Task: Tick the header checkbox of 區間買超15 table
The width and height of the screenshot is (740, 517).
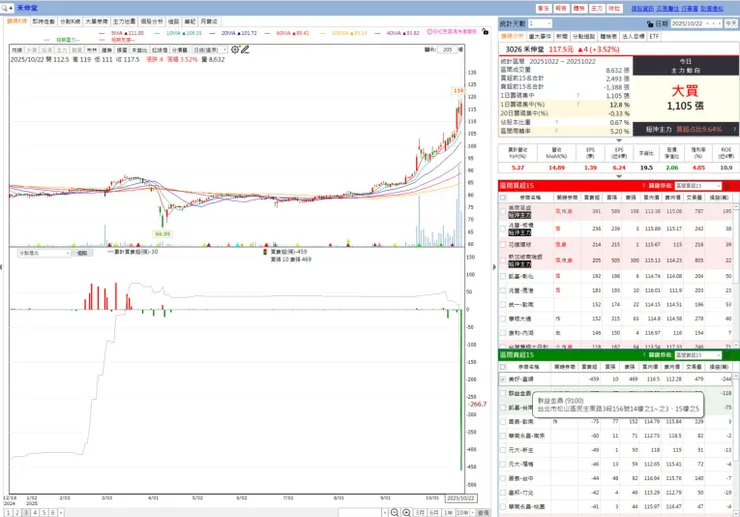Action: click(x=503, y=197)
